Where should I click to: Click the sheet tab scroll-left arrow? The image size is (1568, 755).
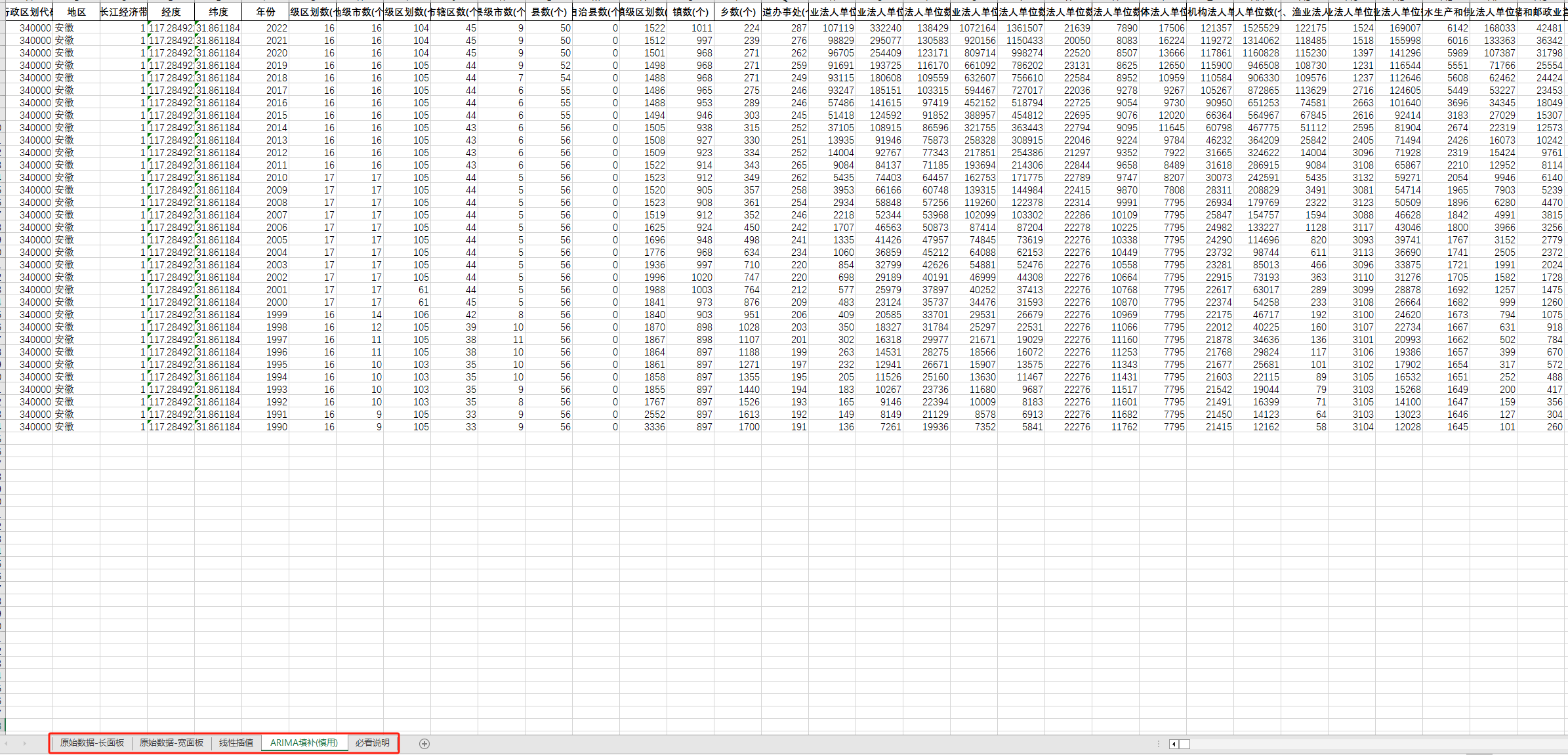[7, 743]
